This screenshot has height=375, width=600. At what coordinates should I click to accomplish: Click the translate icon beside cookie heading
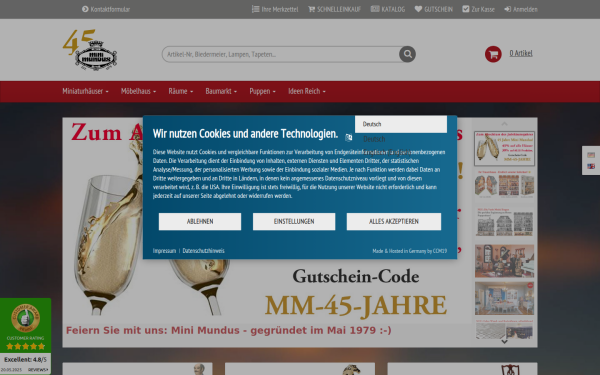click(x=348, y=138)
